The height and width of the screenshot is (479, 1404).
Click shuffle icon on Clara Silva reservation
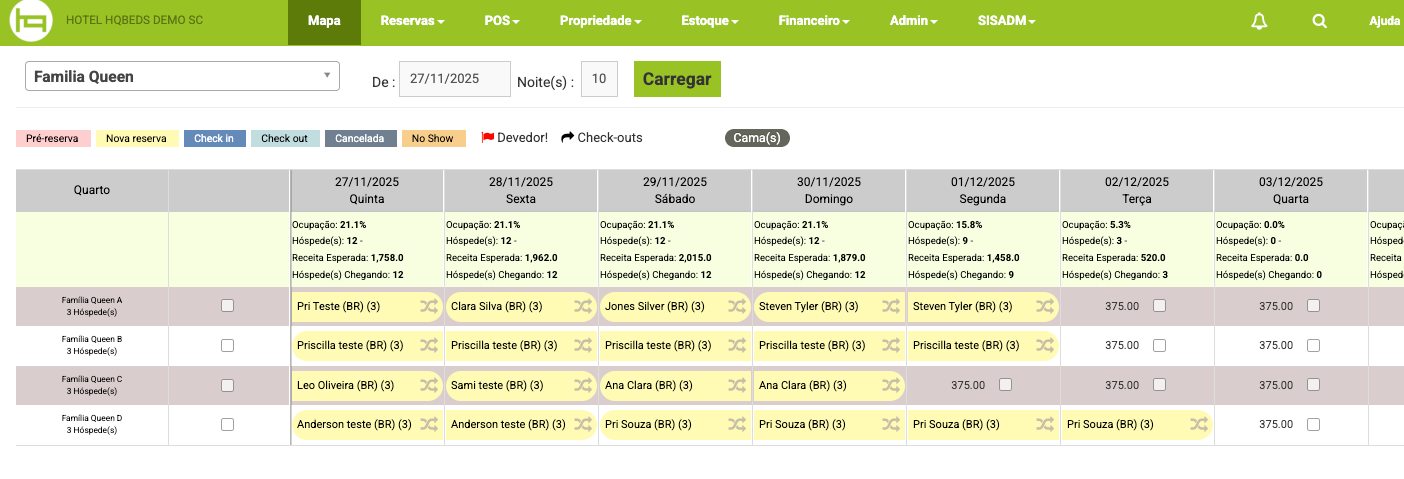(x=582, y=306)
